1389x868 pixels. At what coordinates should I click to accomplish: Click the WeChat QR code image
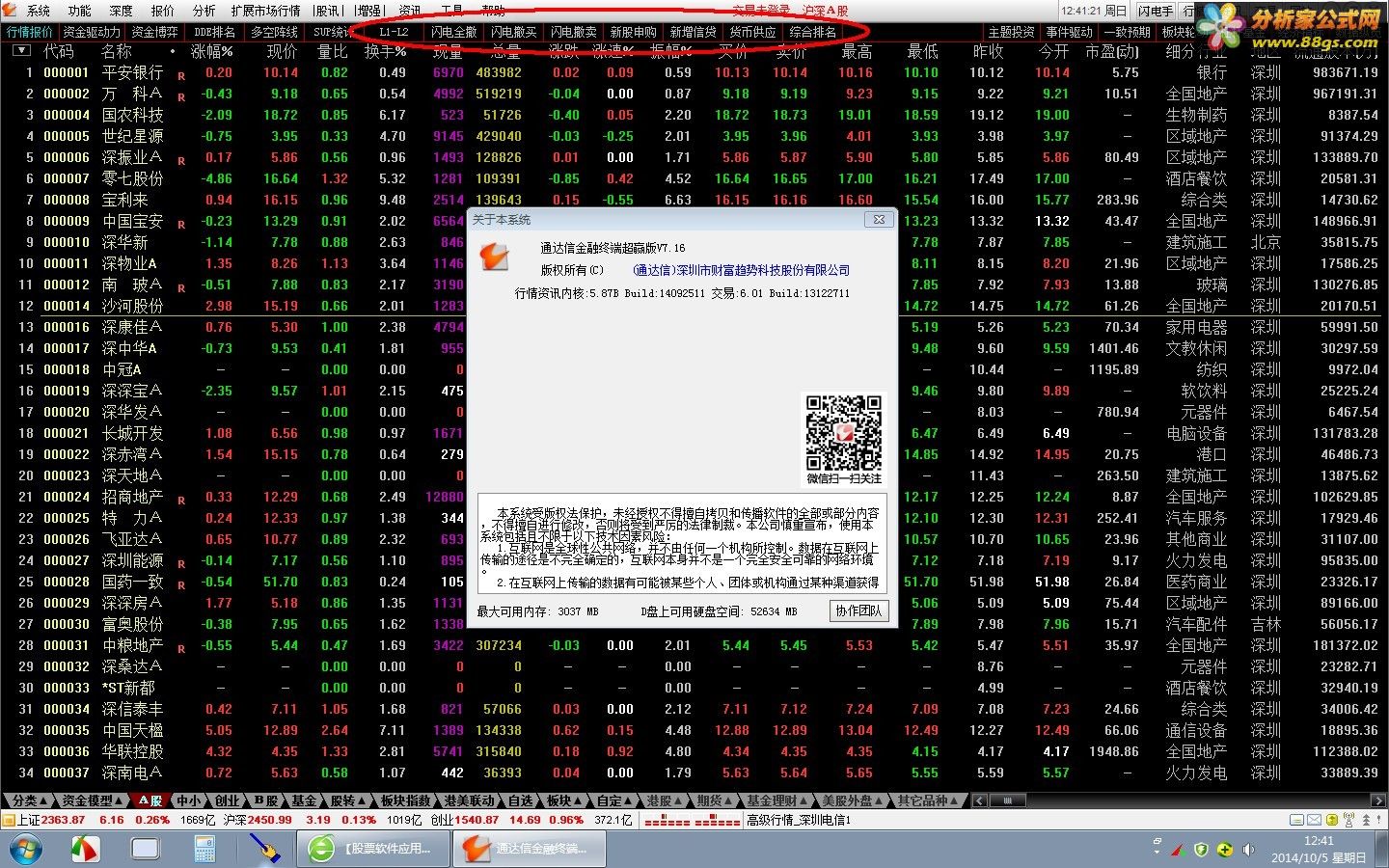pos(844,432)
